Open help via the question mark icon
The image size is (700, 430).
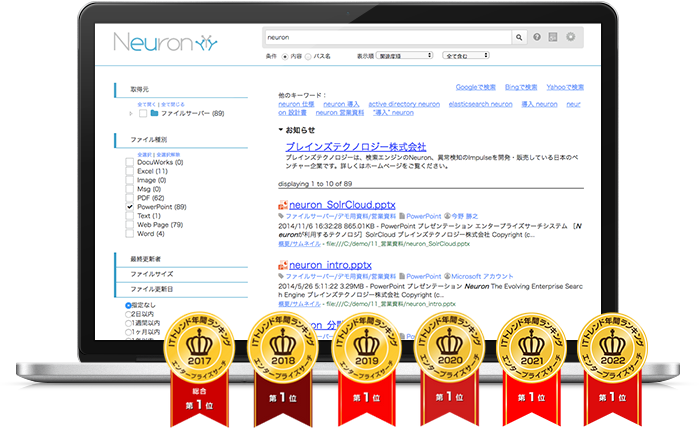(x=537, y=37)
